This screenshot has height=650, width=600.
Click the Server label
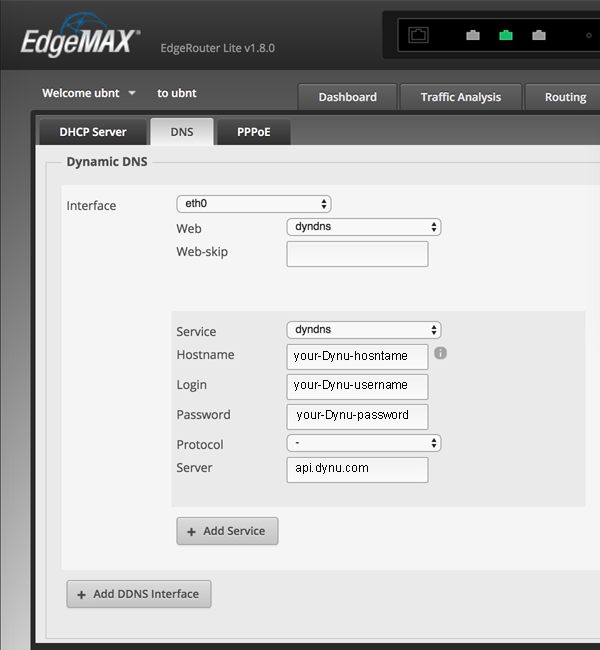194,468
